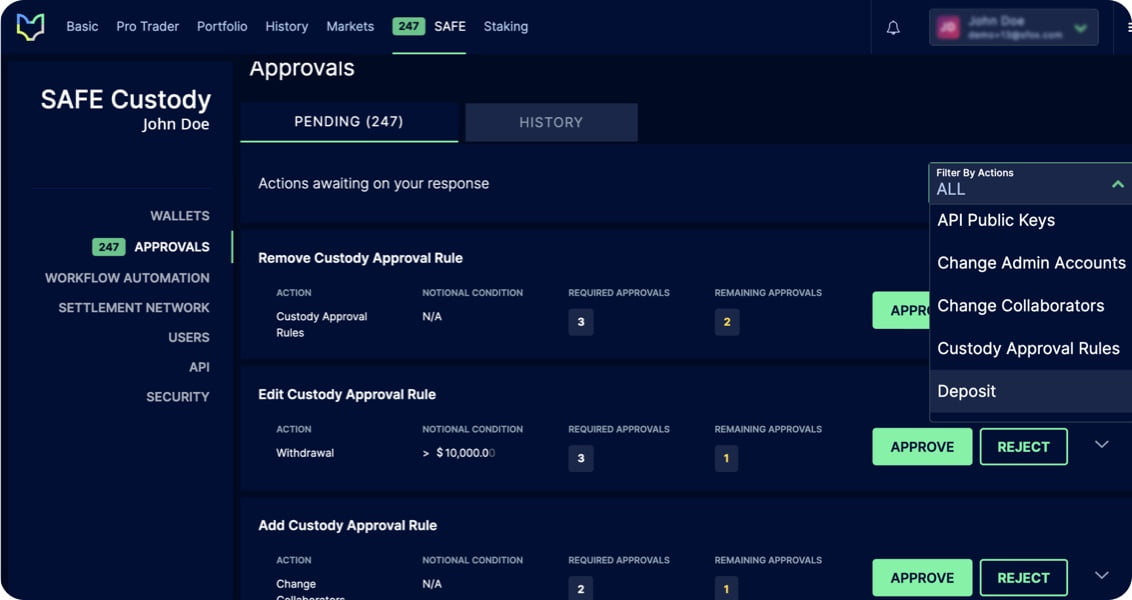Navigate to Settlement Network in sidebar
This screenshot has width=1132, height=600.
coord(134,308)
